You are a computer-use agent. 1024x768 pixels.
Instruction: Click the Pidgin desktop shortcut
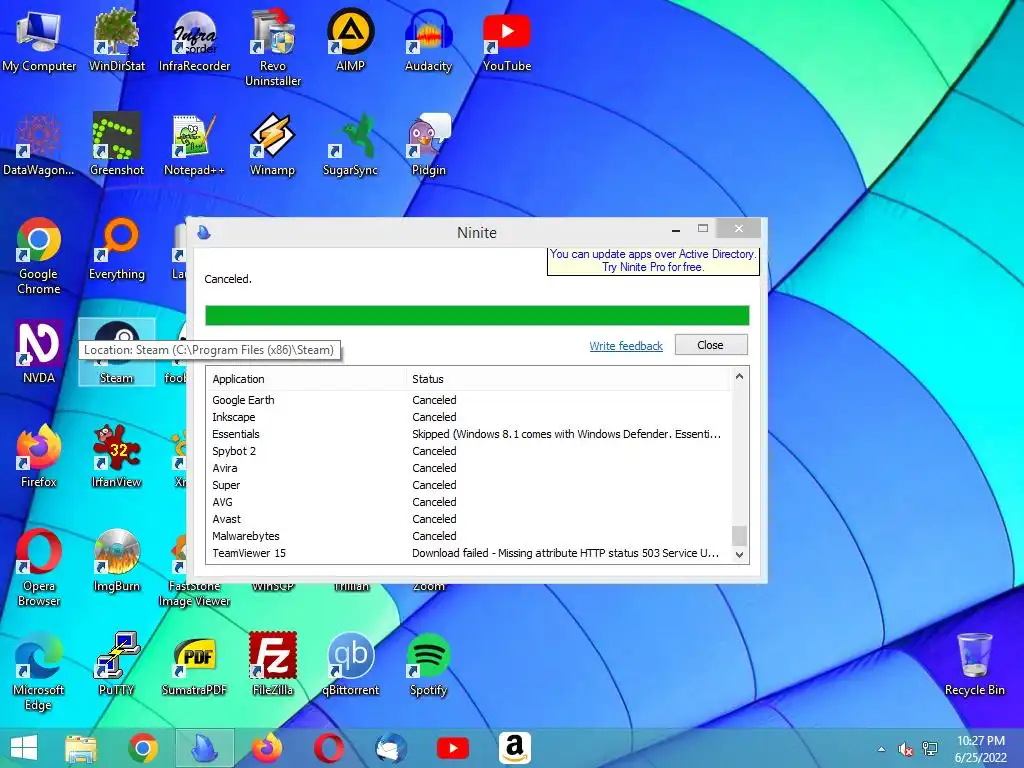click(428, 145)
